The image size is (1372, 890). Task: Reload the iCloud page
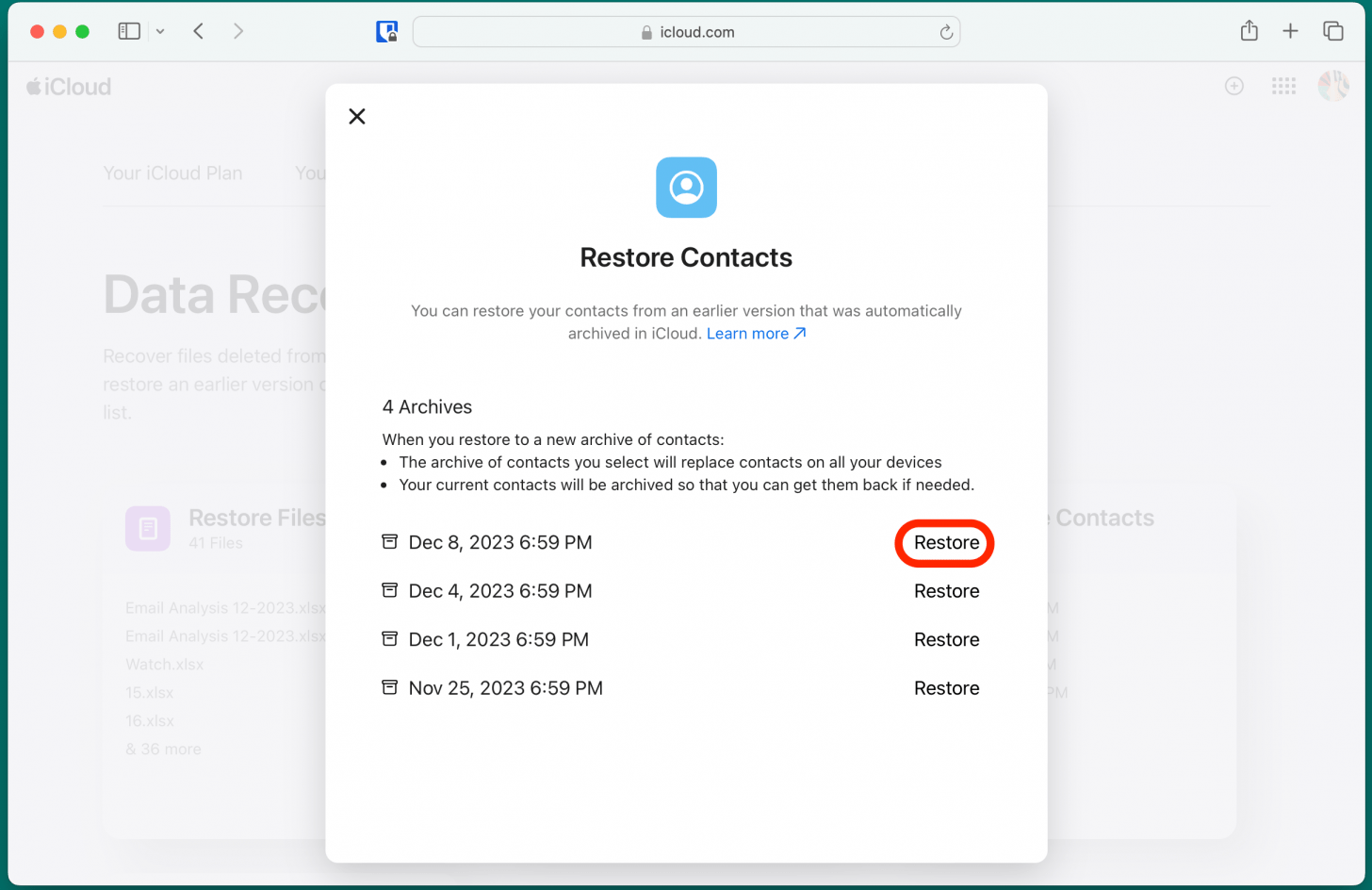click(x=946, y=32)
